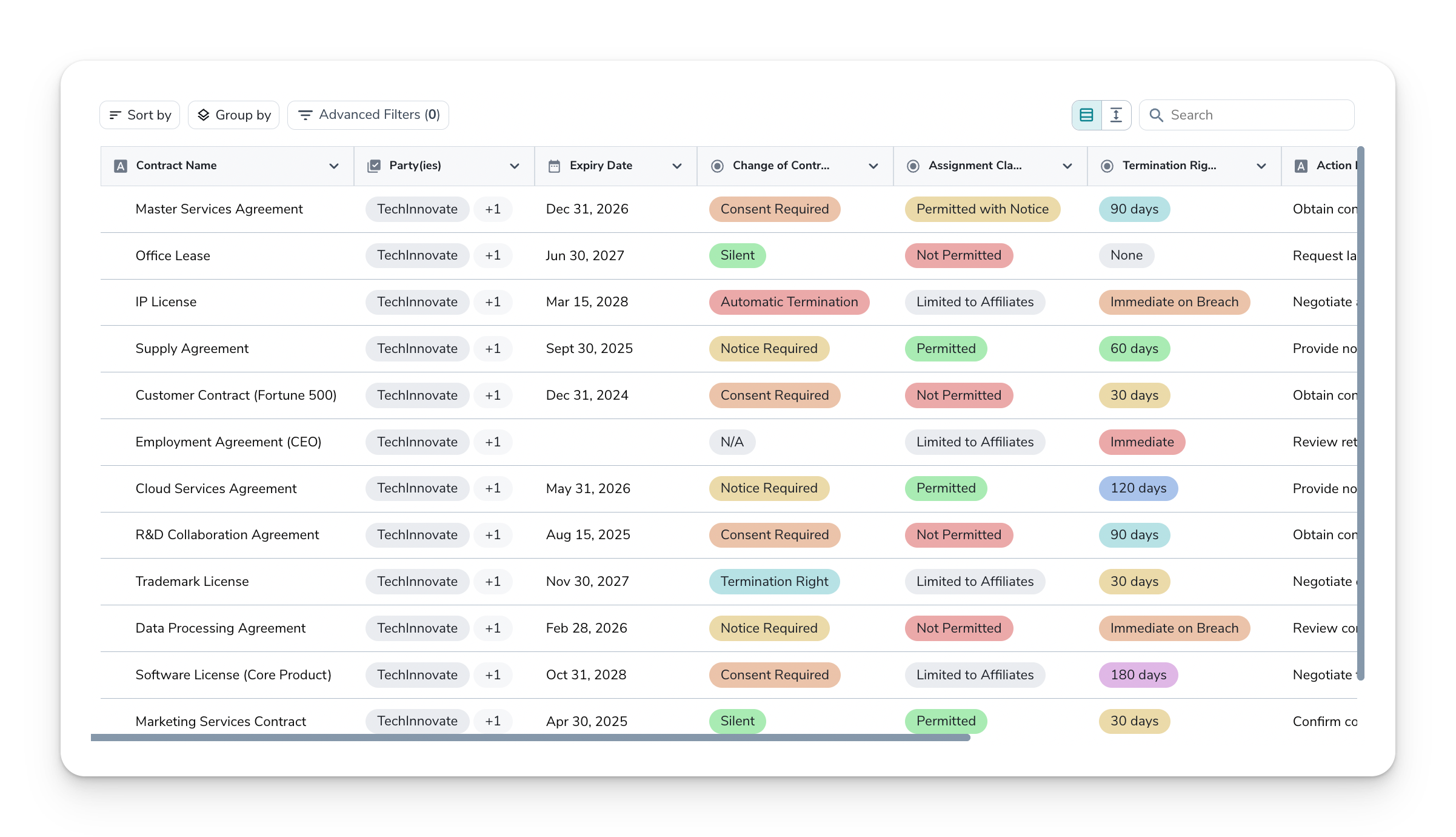
Task: Select the 180 days tag for Software License
Action: [1138, 675]
